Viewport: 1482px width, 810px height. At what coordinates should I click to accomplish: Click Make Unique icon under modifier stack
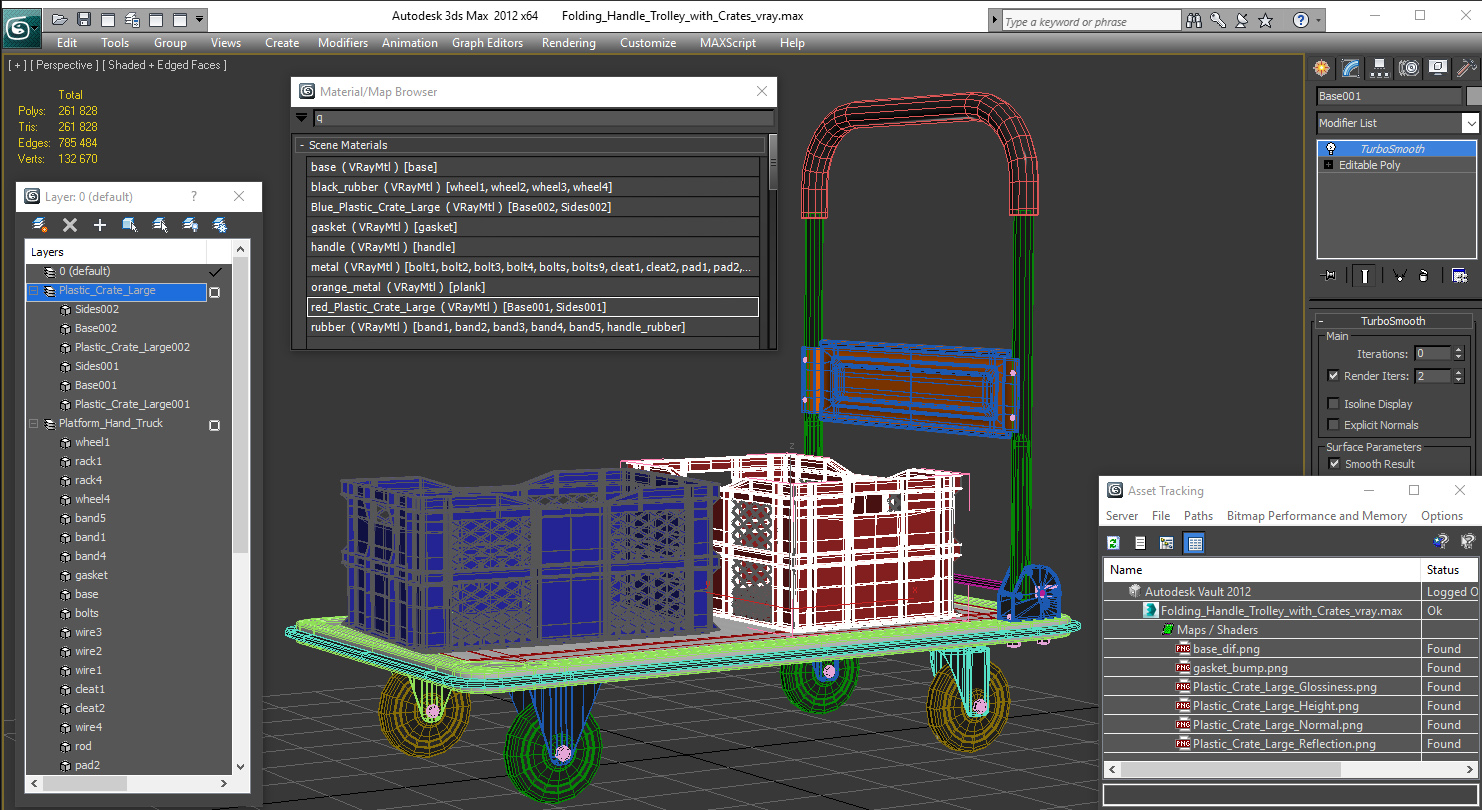[1399, 275]
